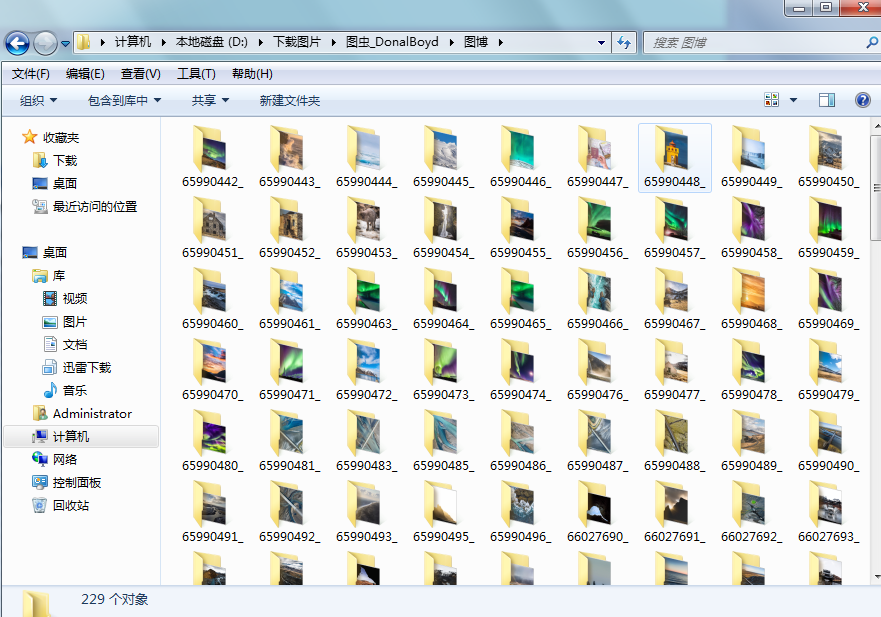This screenshot has height=617, width=881.
Task: Open the 文件(F) menu
Action: 31,74
